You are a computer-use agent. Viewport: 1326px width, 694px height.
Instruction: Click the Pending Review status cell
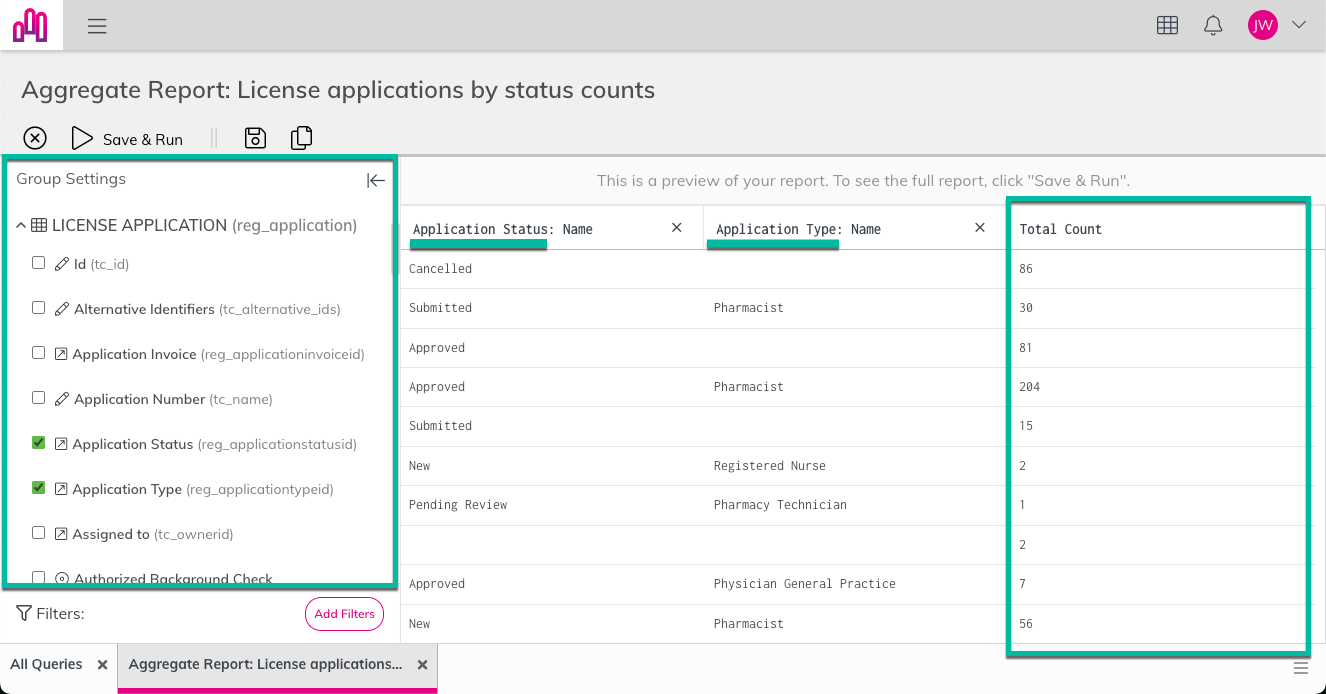pos(458,505)
